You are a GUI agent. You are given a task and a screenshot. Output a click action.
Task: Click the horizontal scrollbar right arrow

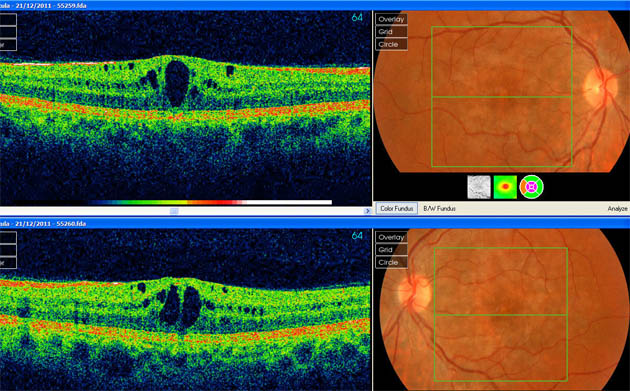[367, 211]
